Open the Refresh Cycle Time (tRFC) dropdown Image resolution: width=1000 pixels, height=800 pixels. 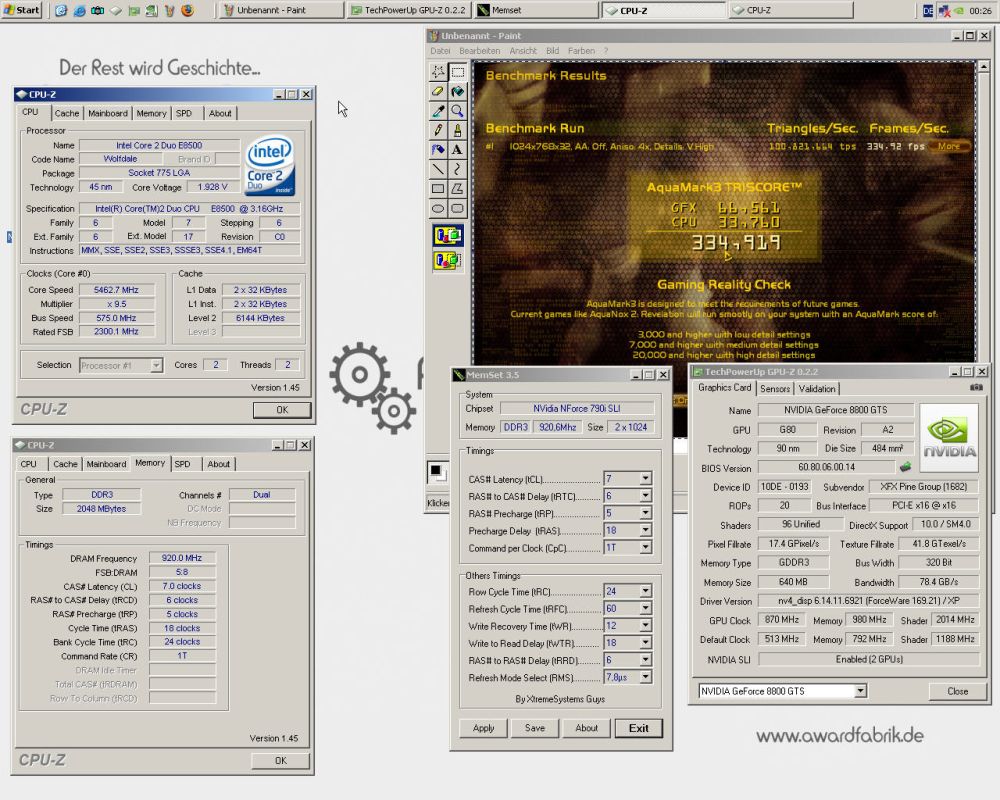click(x=645, y=609)
